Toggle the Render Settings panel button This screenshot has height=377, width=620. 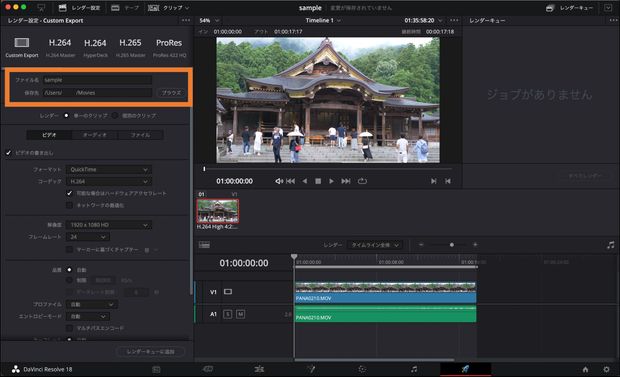(x=79, y=8)
